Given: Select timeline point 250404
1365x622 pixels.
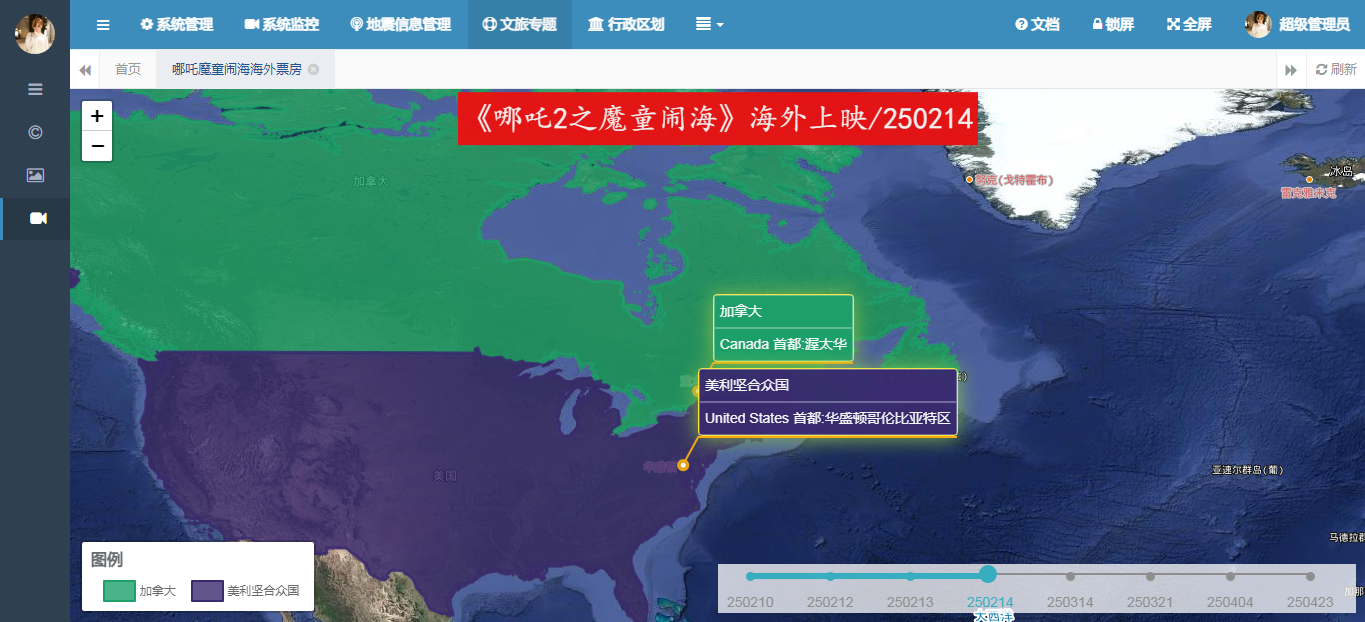Looking at the screenshot, I should [1230, 576].
